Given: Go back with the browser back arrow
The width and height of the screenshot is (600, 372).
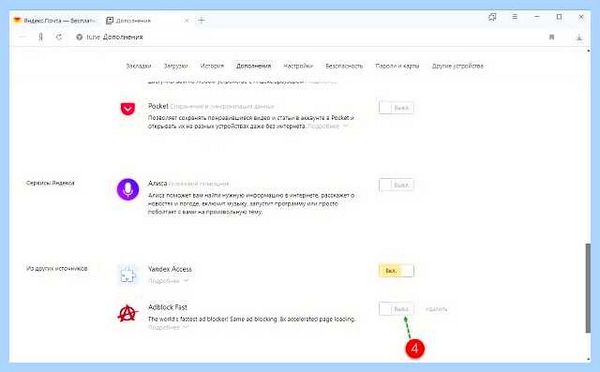Looking at the screenshot, I should pyautogui.click(x=22, y=37).
